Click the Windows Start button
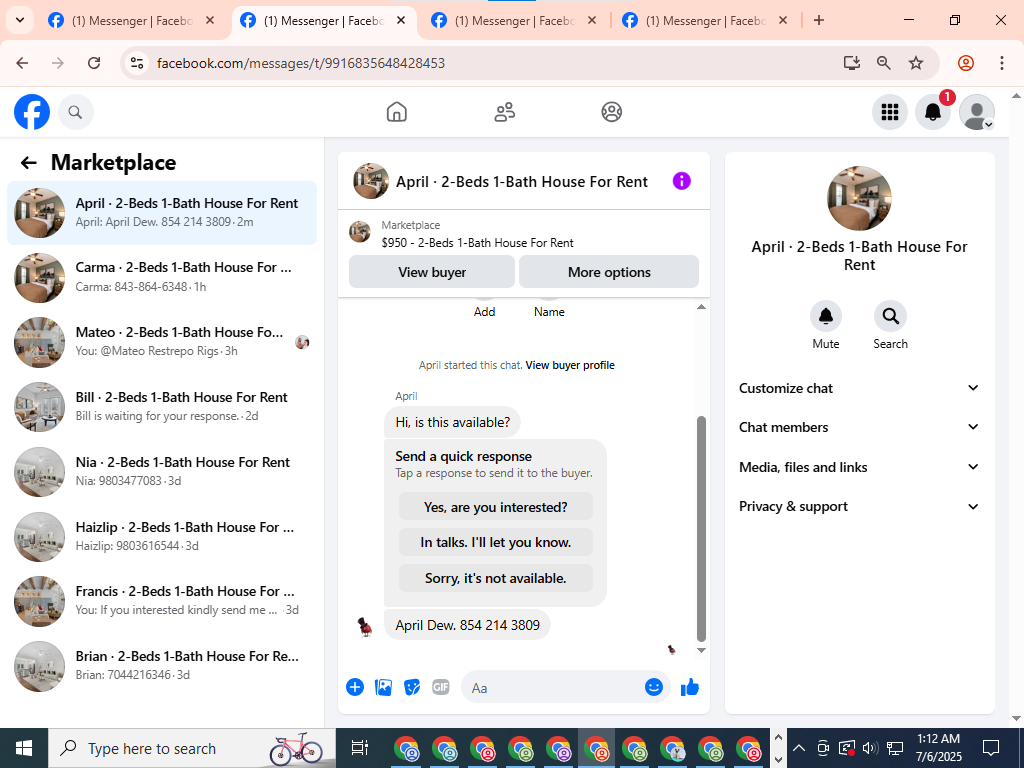The image size is (1024, 768). pyautogui.click(x=24, y=748)
